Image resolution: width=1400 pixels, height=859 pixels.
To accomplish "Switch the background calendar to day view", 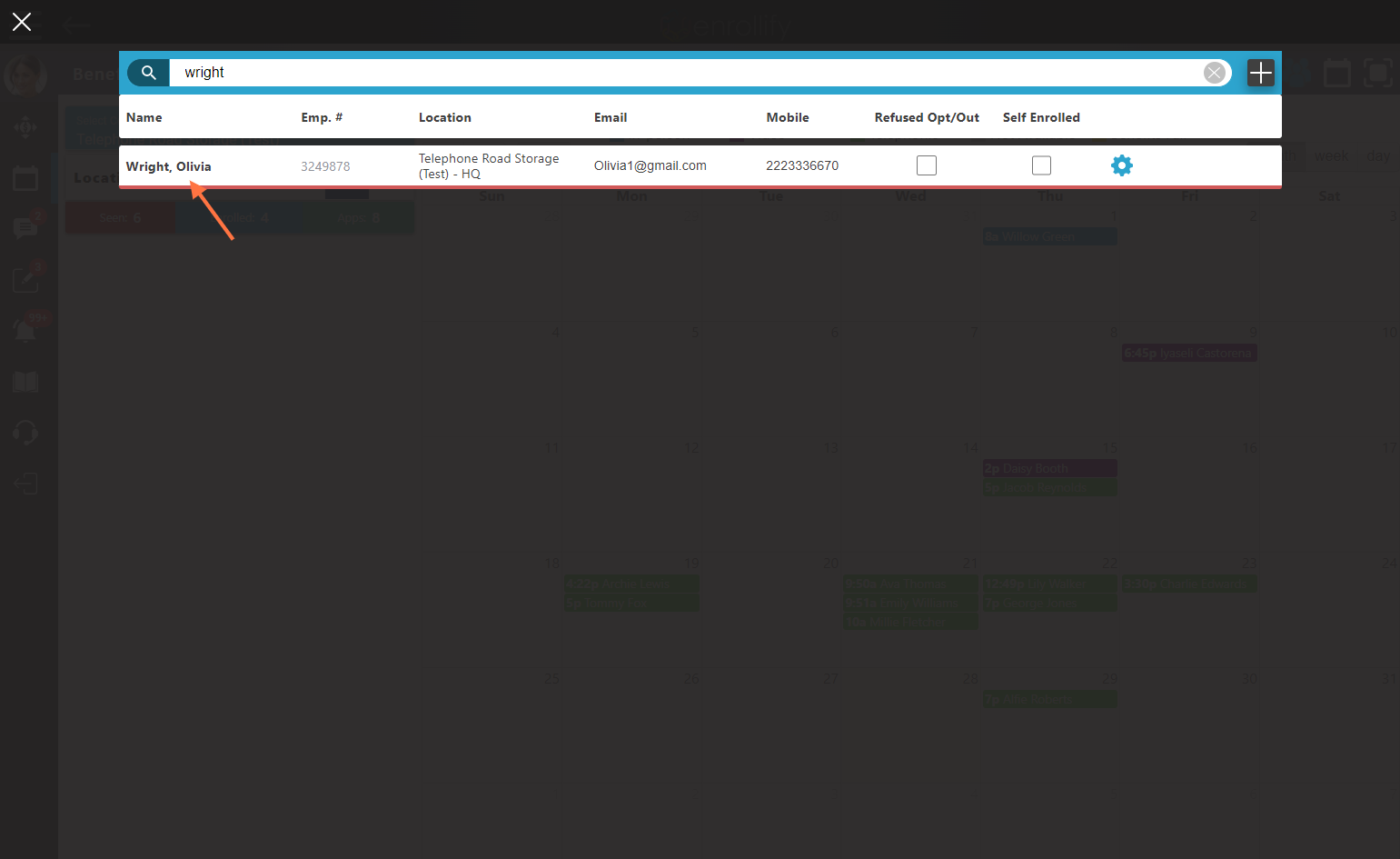I will pyautogui.click(x=1378, y=155).
